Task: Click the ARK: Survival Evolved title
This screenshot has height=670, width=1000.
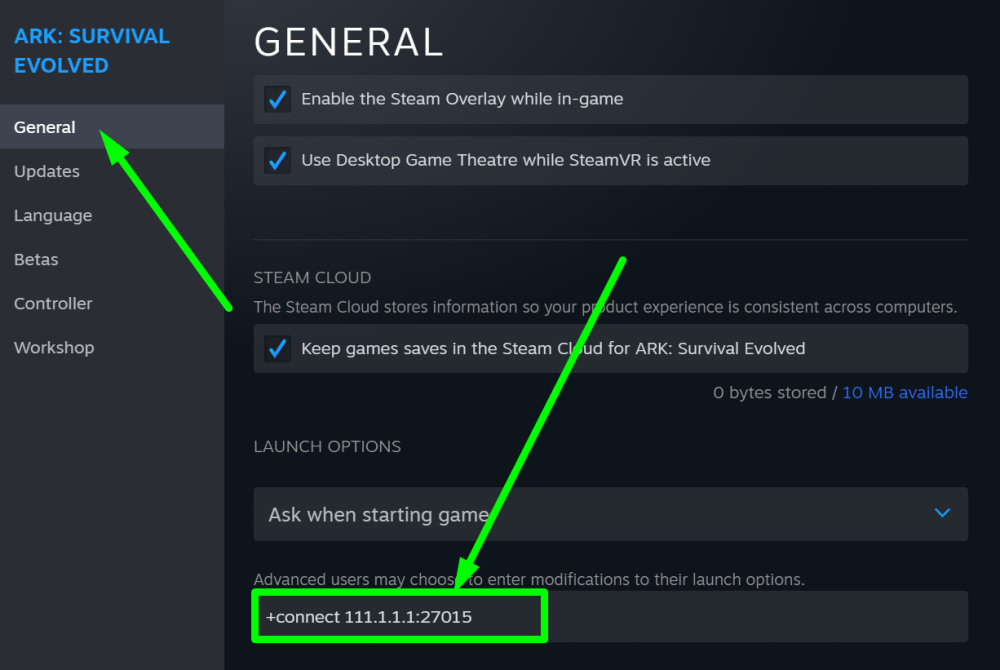Action: click(92, 51)
